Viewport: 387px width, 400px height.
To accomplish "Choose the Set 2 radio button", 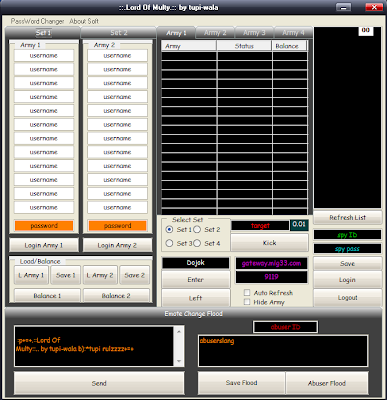I will click(x=197, y=230).
